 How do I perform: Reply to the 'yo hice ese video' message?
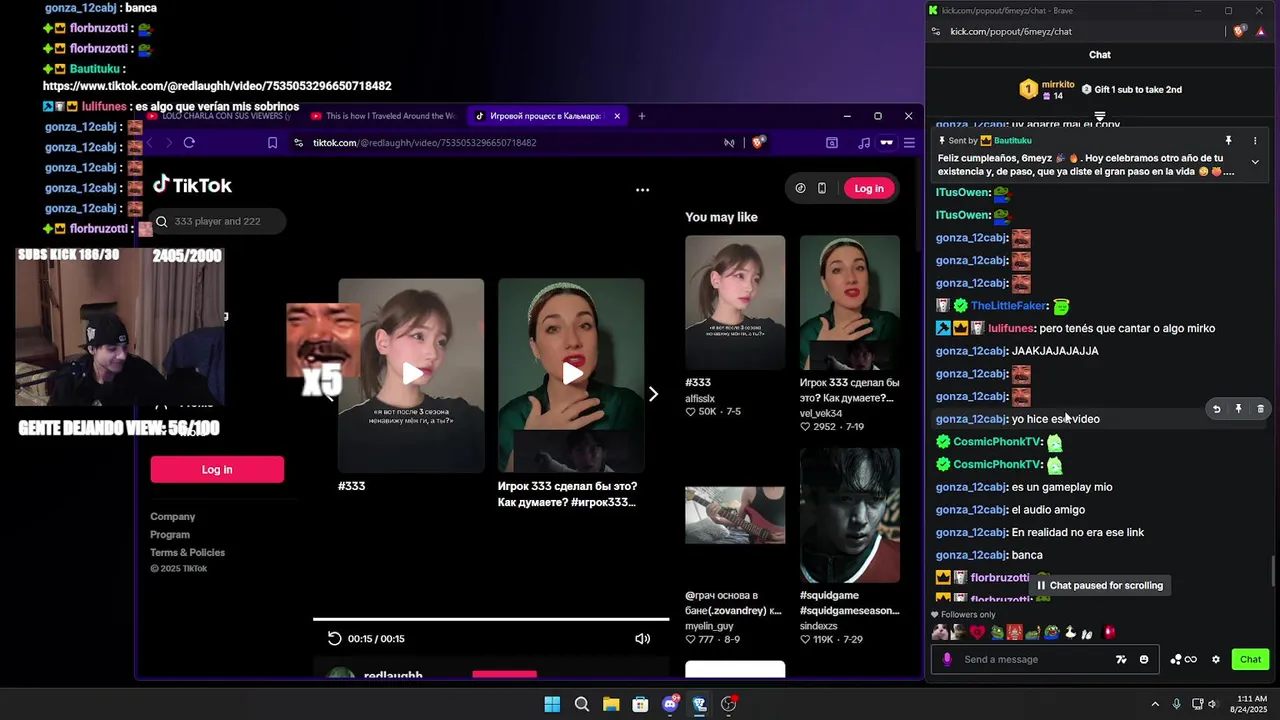1216,409
